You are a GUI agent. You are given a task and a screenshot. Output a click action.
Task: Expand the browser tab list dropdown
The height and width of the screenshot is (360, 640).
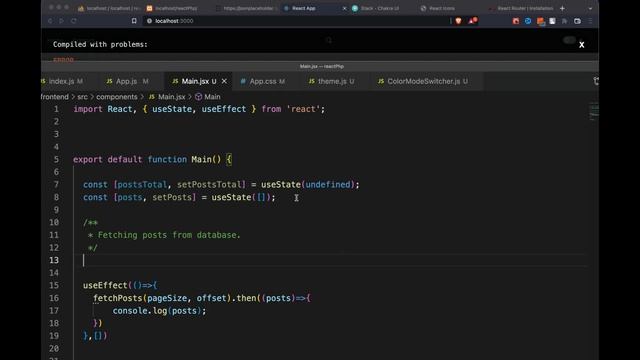click(590, 8)
